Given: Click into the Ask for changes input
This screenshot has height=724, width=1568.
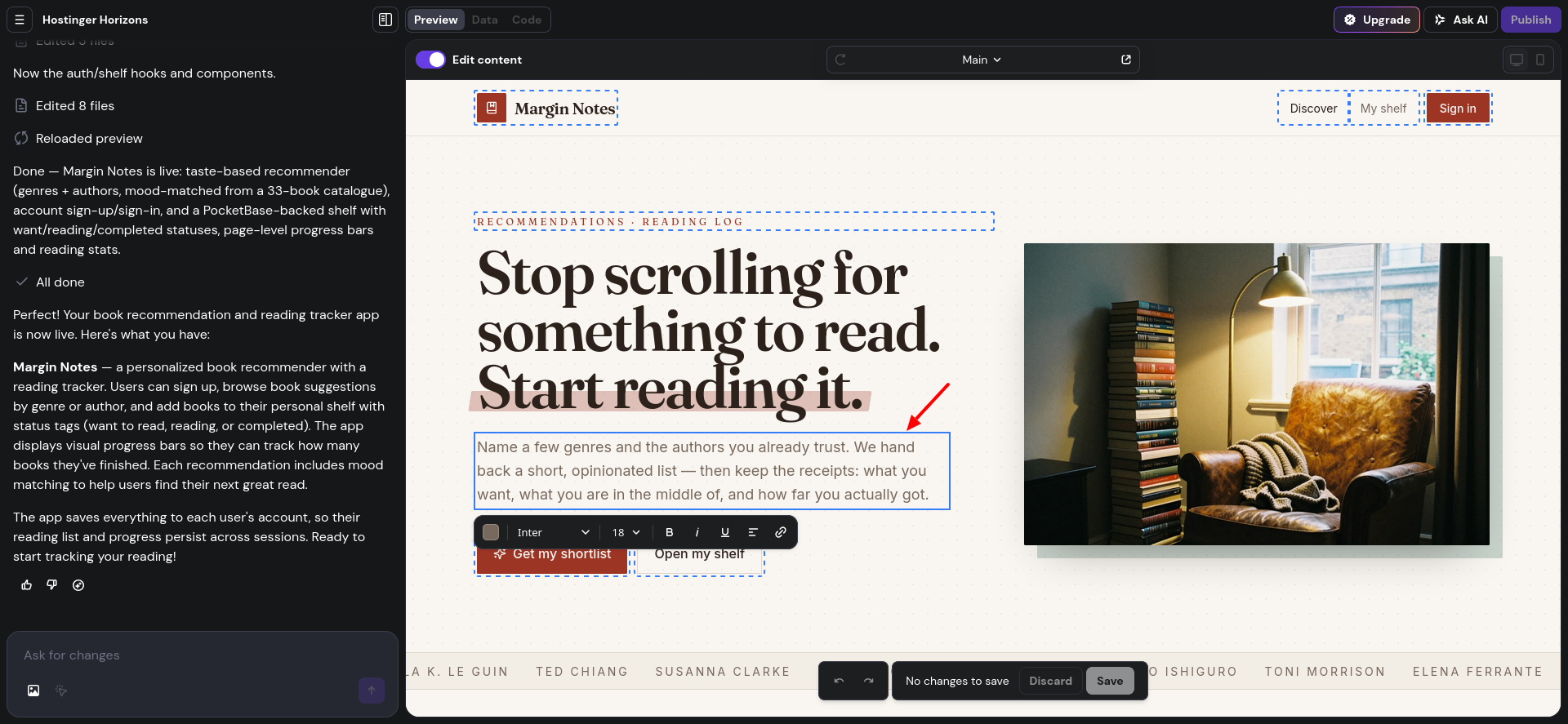Looking at the screenshot, I should click(203, 655).
